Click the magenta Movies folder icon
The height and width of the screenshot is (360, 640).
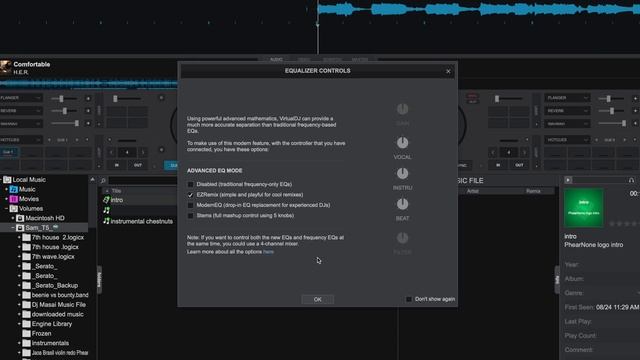click(13, 199)
